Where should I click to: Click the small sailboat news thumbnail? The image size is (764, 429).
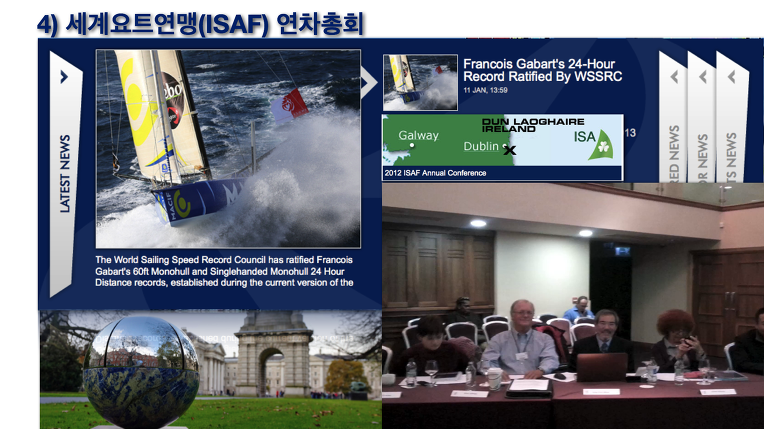coord(420,82)
